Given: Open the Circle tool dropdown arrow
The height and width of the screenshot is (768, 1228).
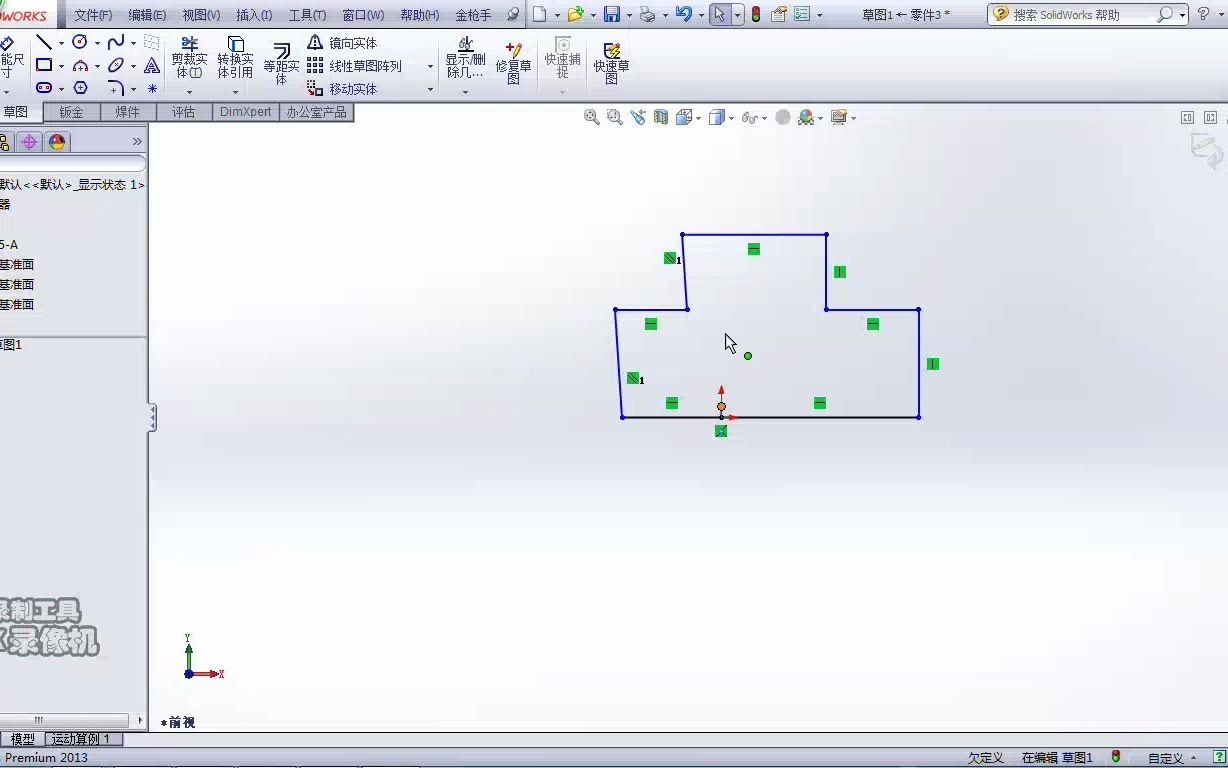Looking at the screenshot, I should tap(95, 41).
